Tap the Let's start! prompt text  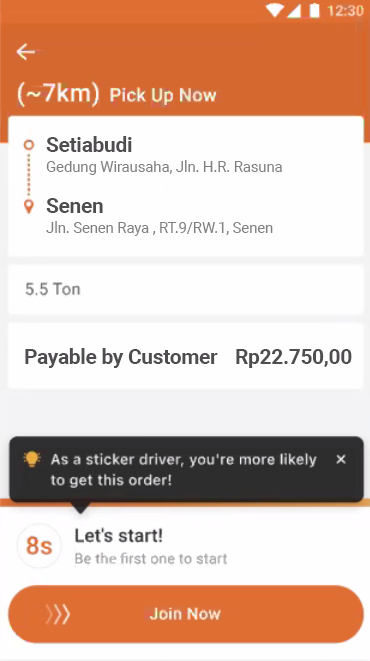tap(118, 536)
